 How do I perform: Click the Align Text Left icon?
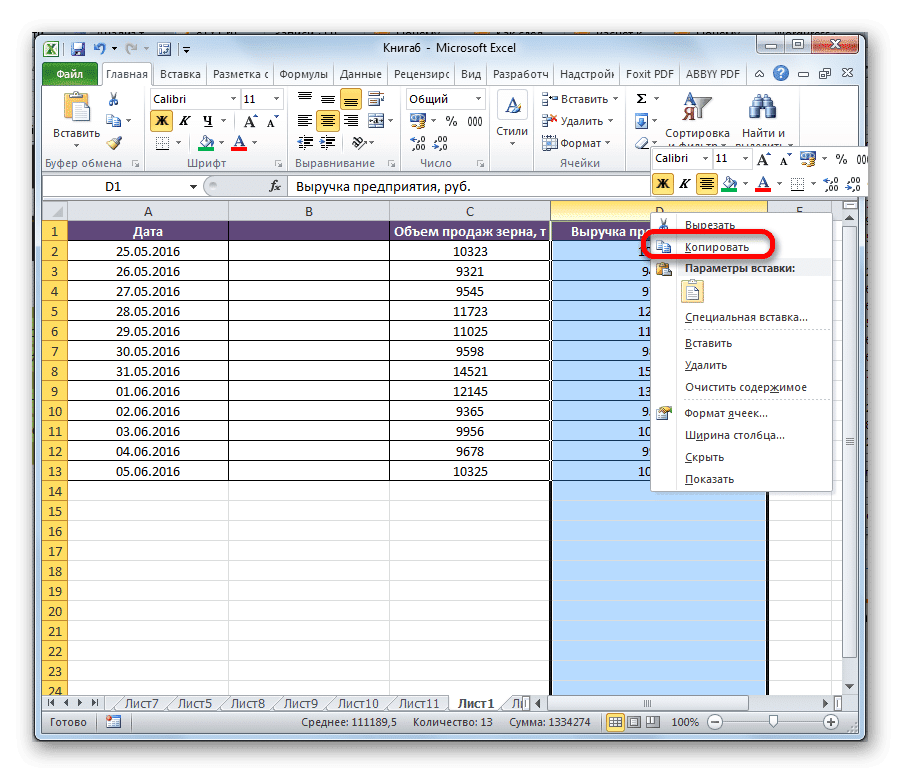[305, 121]
